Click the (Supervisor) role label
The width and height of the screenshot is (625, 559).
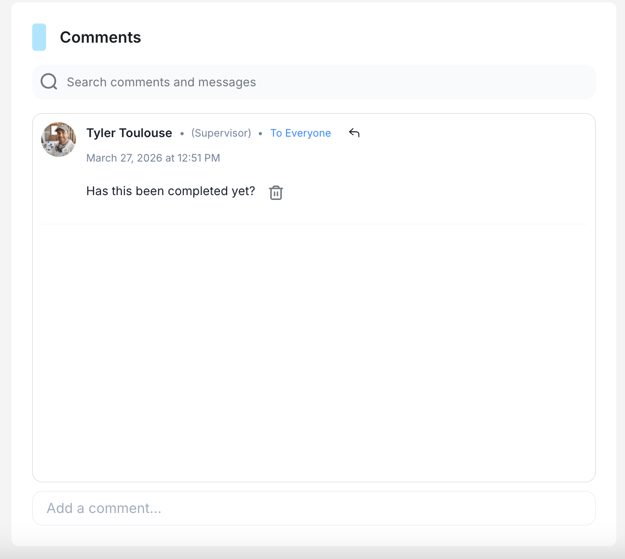(221, 133)
